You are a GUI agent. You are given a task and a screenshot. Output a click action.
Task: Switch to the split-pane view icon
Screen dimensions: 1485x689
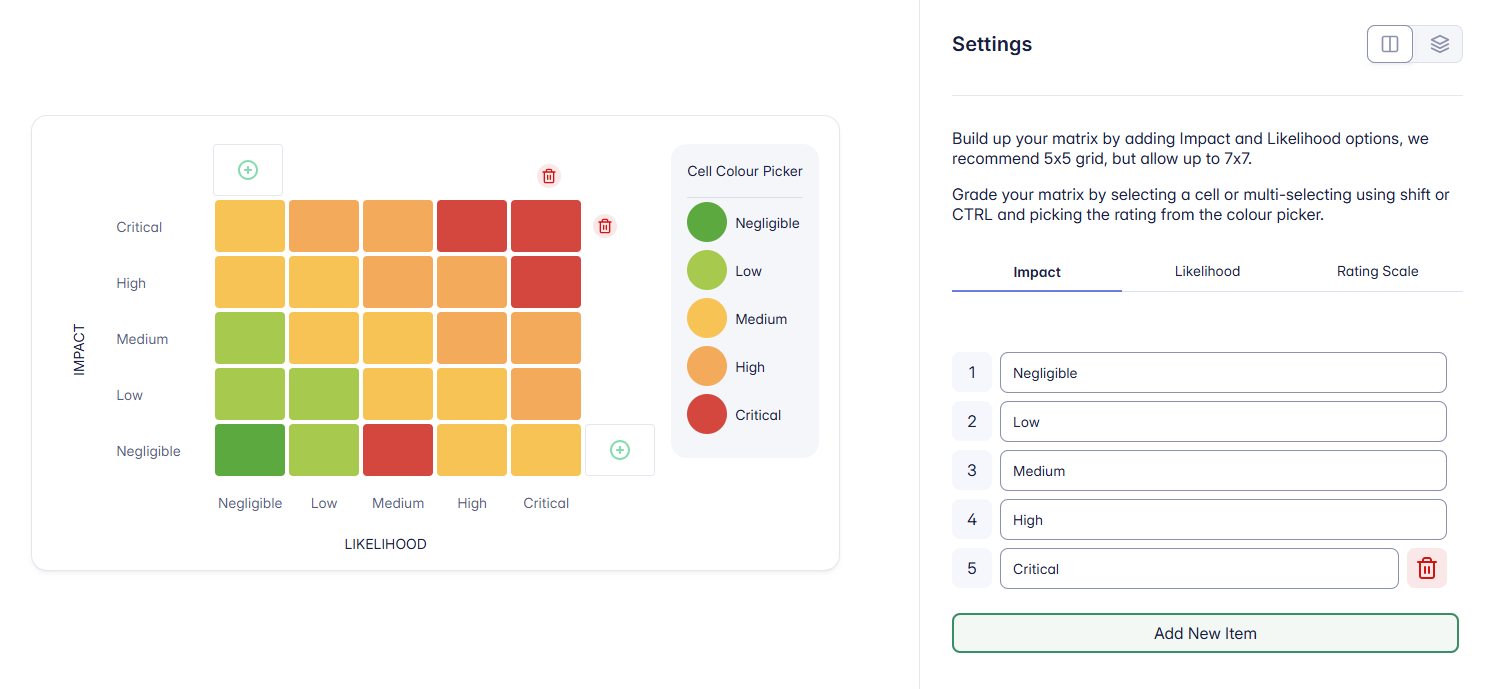(x=1390, y=44)
